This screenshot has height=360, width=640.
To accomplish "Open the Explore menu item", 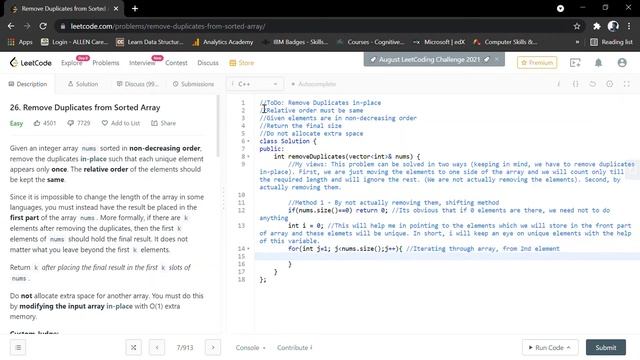I will [71, 63].
